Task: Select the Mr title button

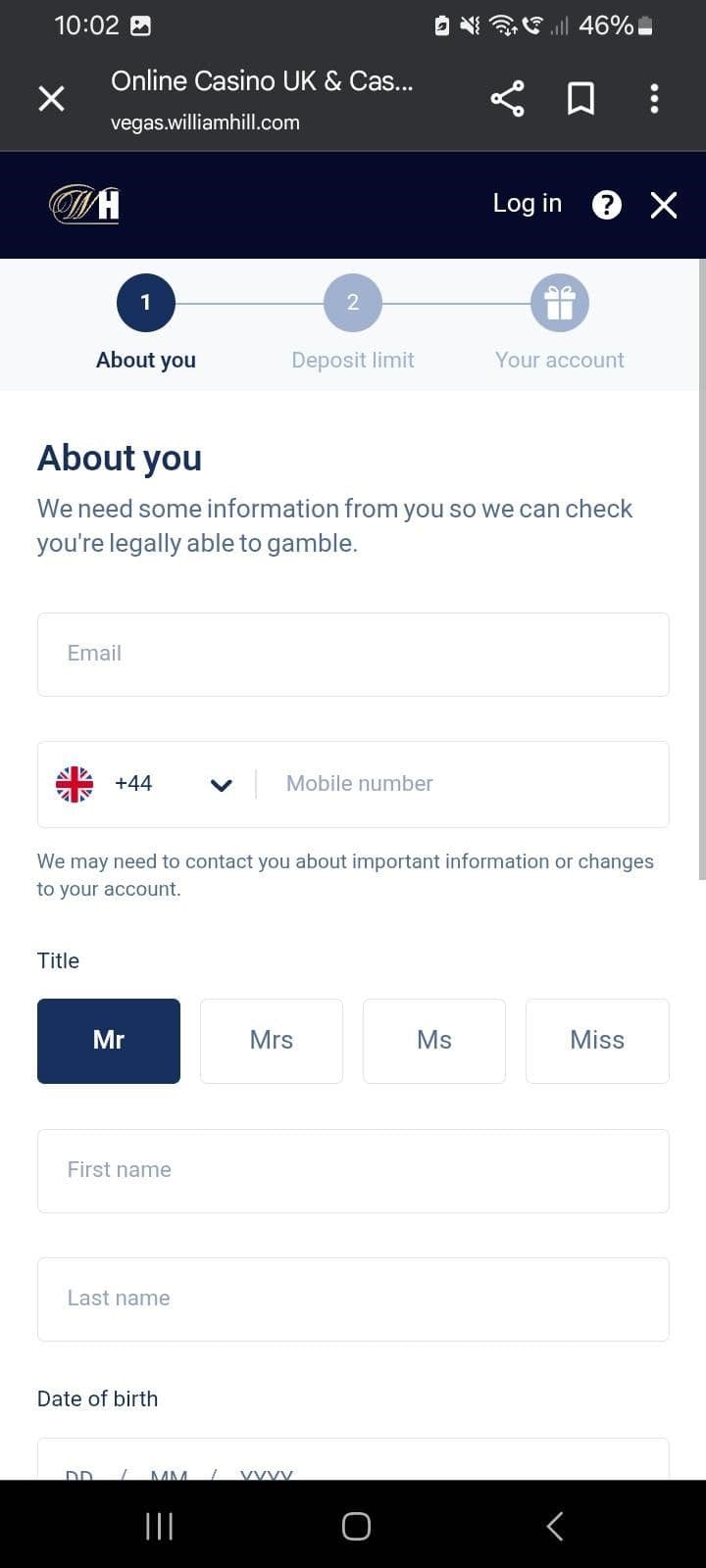Action: (x=108, y=1041)
